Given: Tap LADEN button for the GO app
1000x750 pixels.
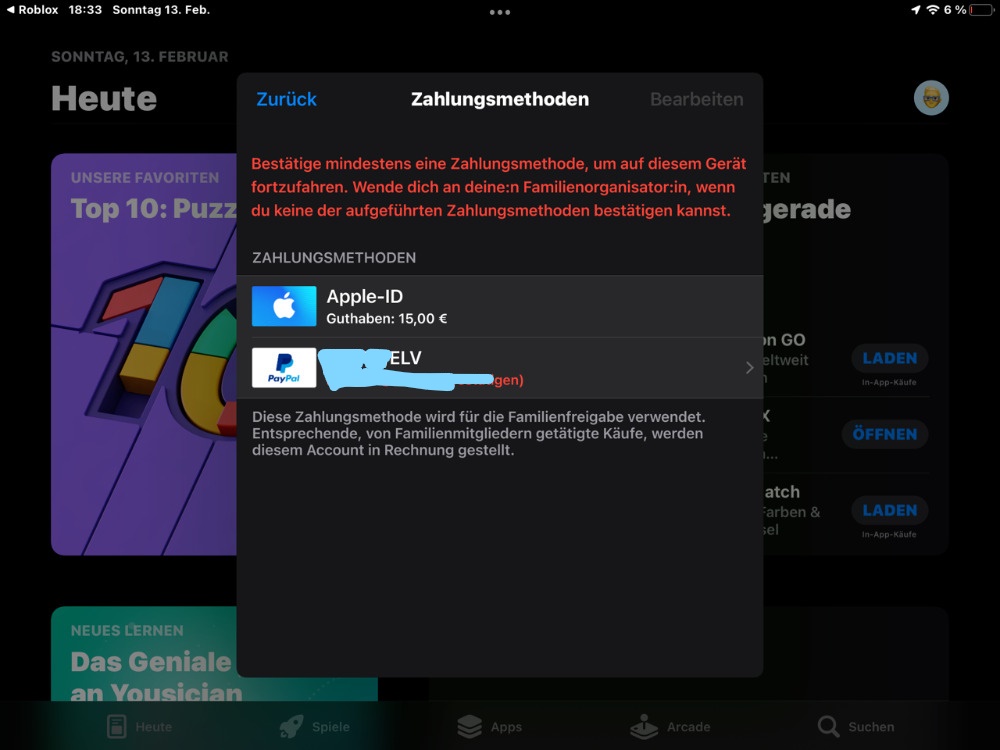Looking at the screenshot, I should tap(890, 358).
